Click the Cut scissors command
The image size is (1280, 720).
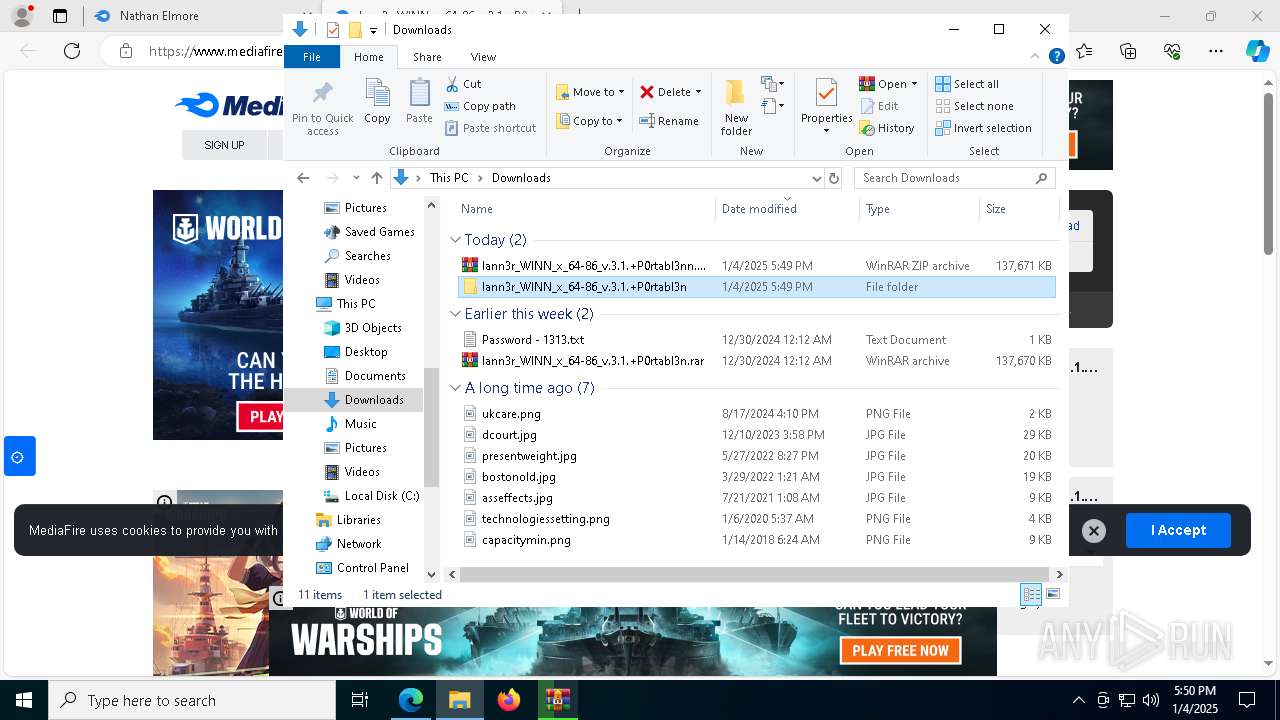[x=463, y=84]
